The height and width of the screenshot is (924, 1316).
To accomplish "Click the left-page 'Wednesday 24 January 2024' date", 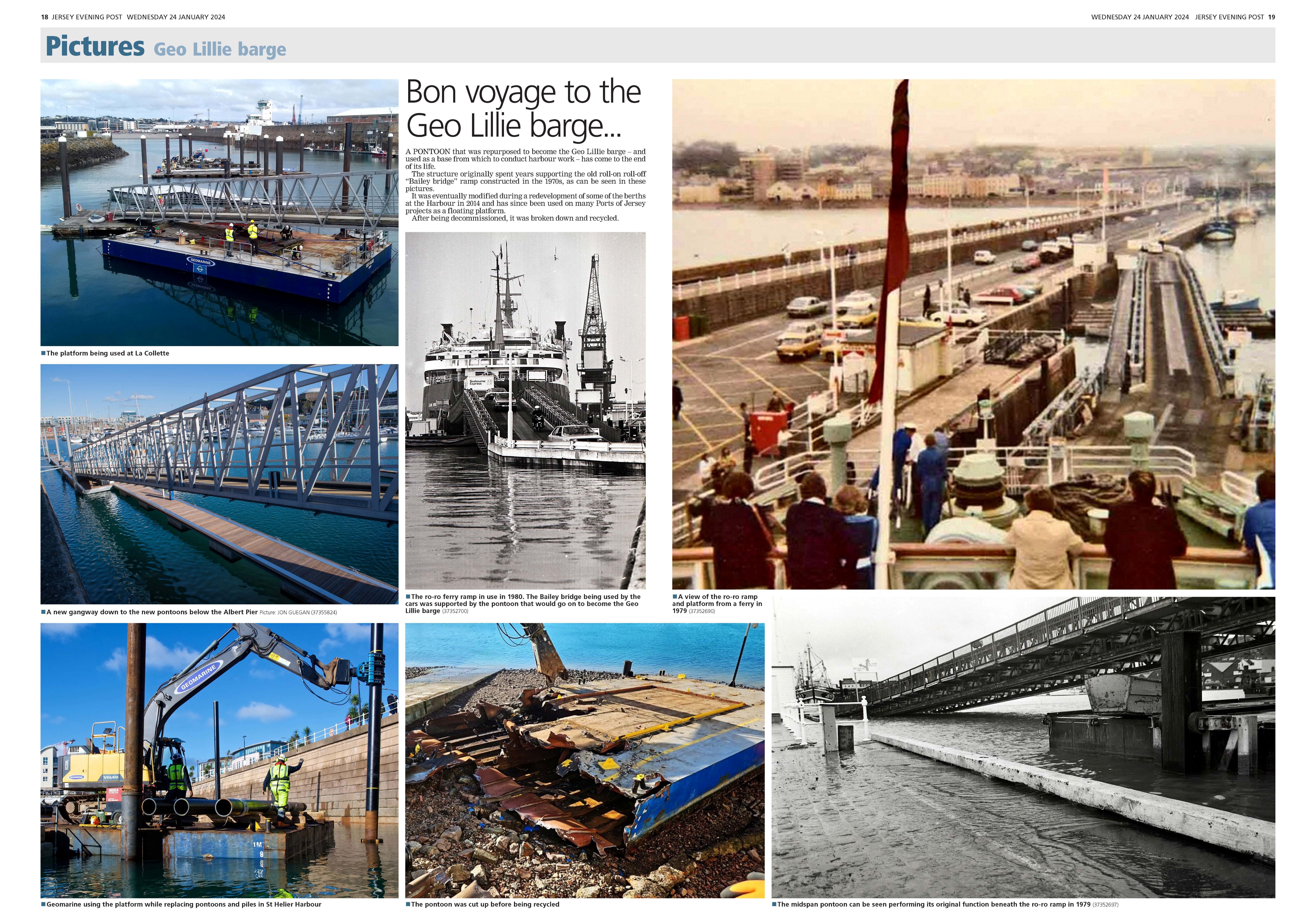I will tap(176, 17).
